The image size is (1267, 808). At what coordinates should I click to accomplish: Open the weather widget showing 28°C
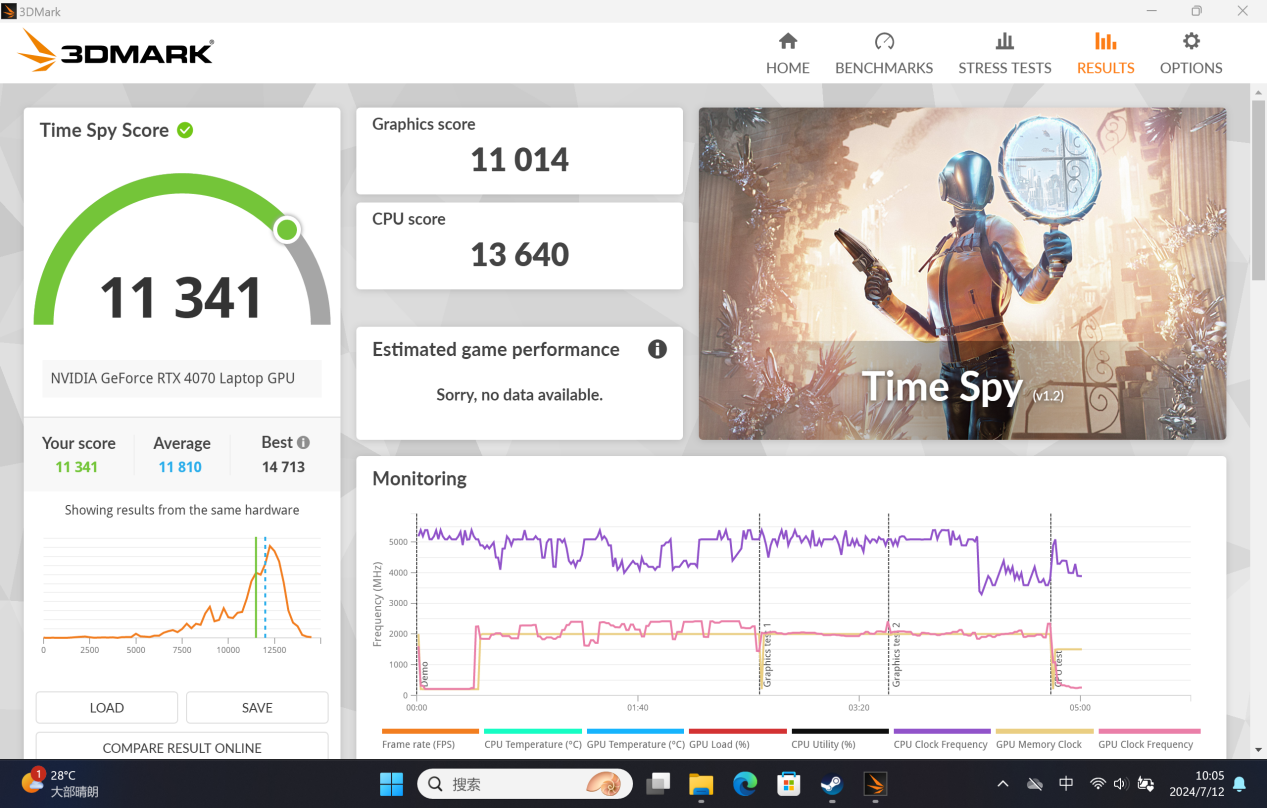tap(62, 784)
